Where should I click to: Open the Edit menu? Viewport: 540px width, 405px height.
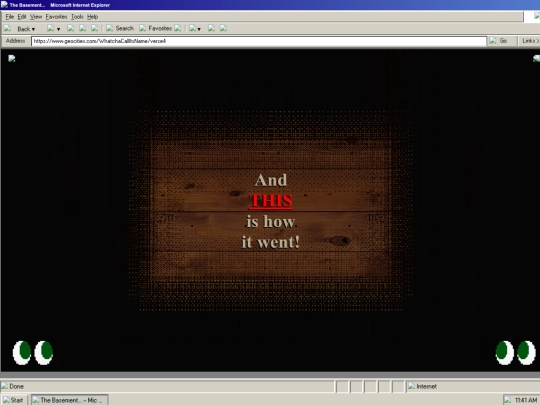coord(22,17)
